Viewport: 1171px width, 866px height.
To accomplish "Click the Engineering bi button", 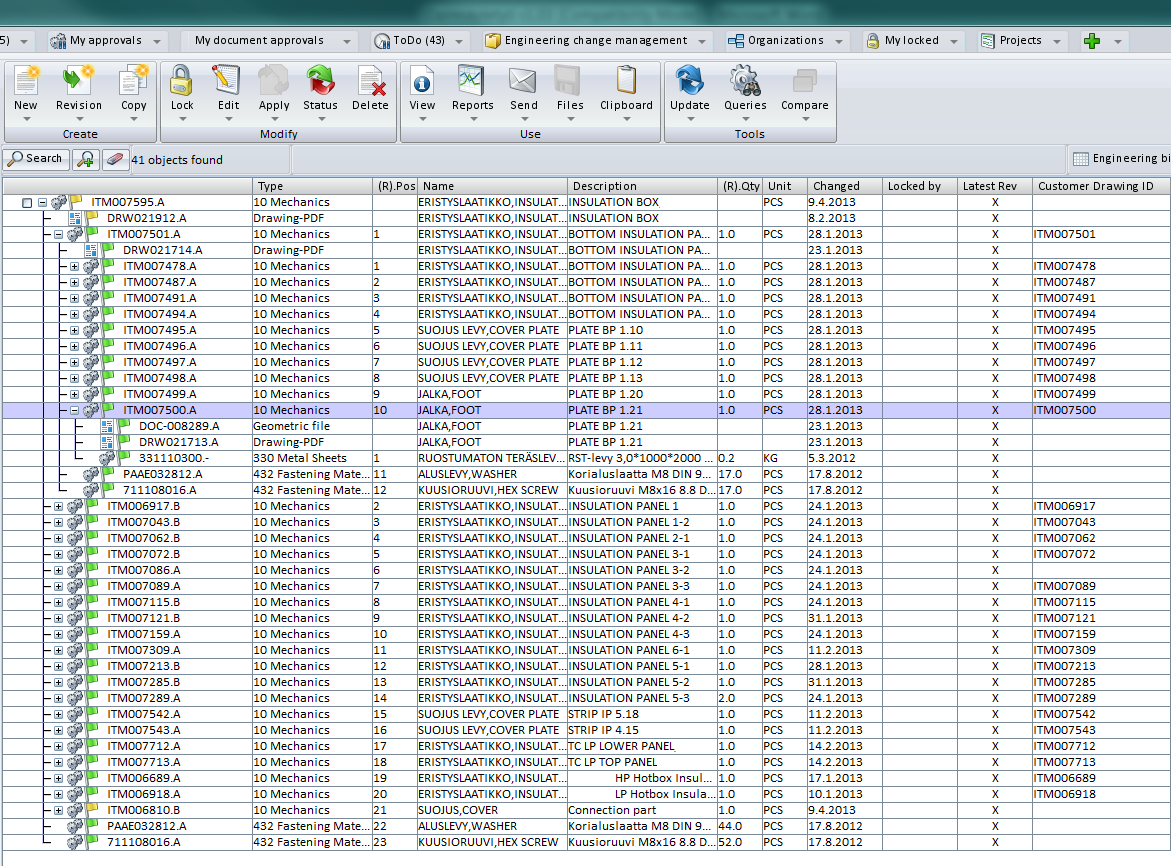I will pos(1120,158).
